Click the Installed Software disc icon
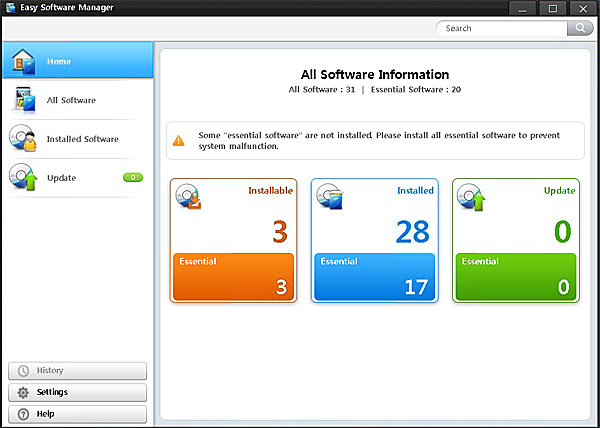 (23, 139)
